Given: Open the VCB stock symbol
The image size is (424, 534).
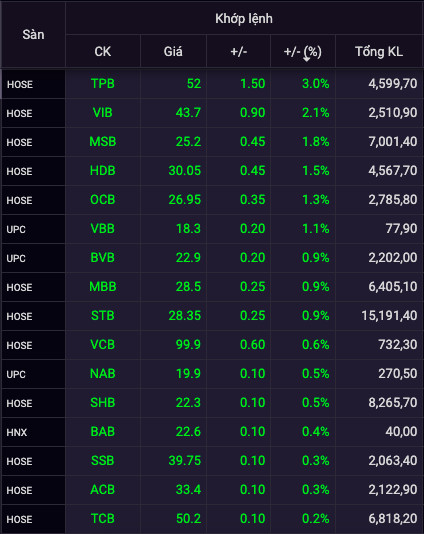Looking at the screenshot, I should pyautogui.click(x=103, y=344).
